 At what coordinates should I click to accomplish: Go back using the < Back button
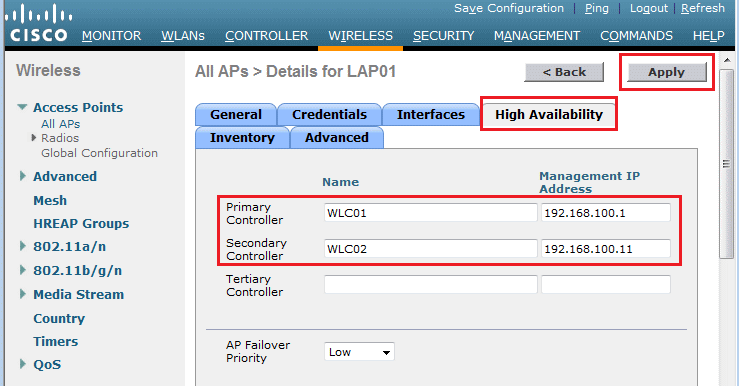[x=564, y=72]
